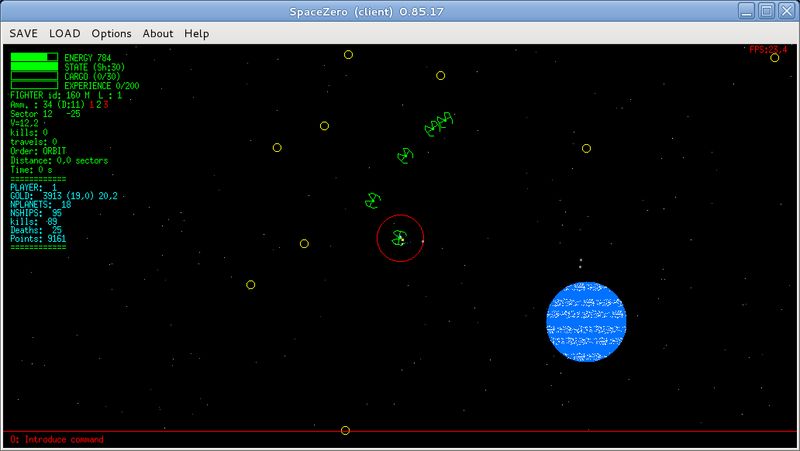The height and width of the screenshot is (451, 800).
Task: Click the 'GOLD: 3913' line
Action: pos(64,196)
